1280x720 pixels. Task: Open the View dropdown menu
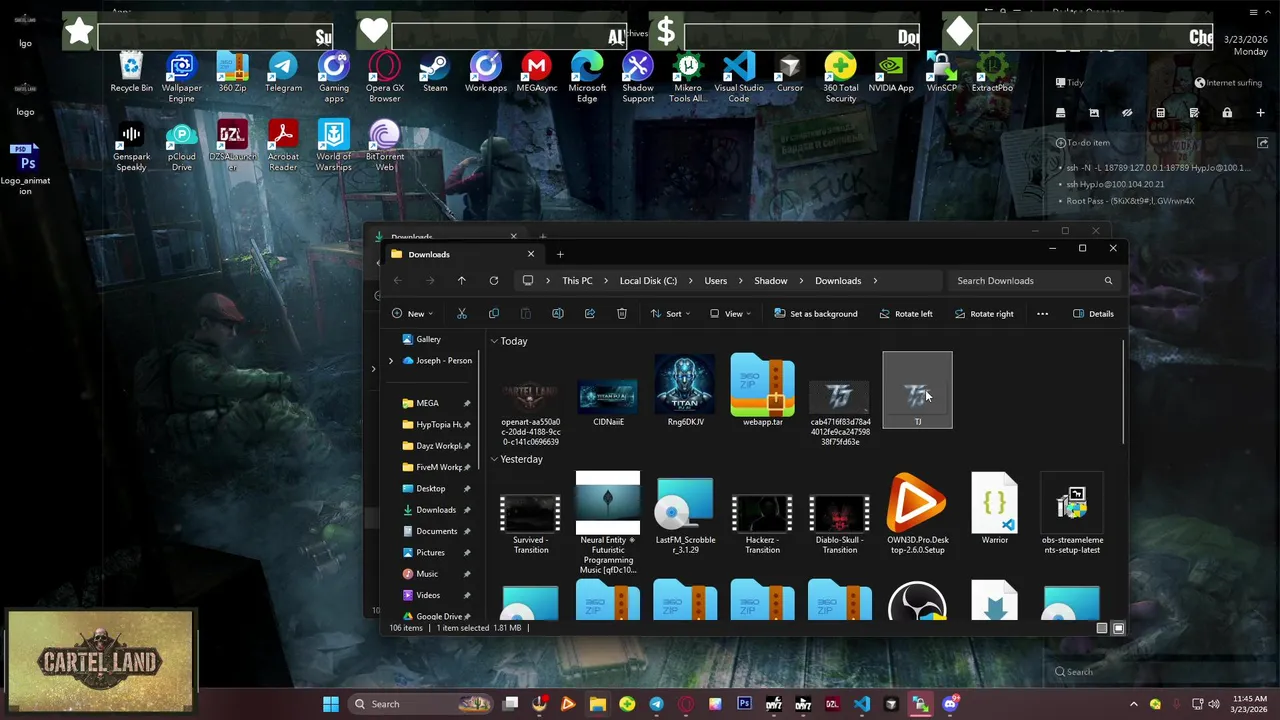(731, 314)
